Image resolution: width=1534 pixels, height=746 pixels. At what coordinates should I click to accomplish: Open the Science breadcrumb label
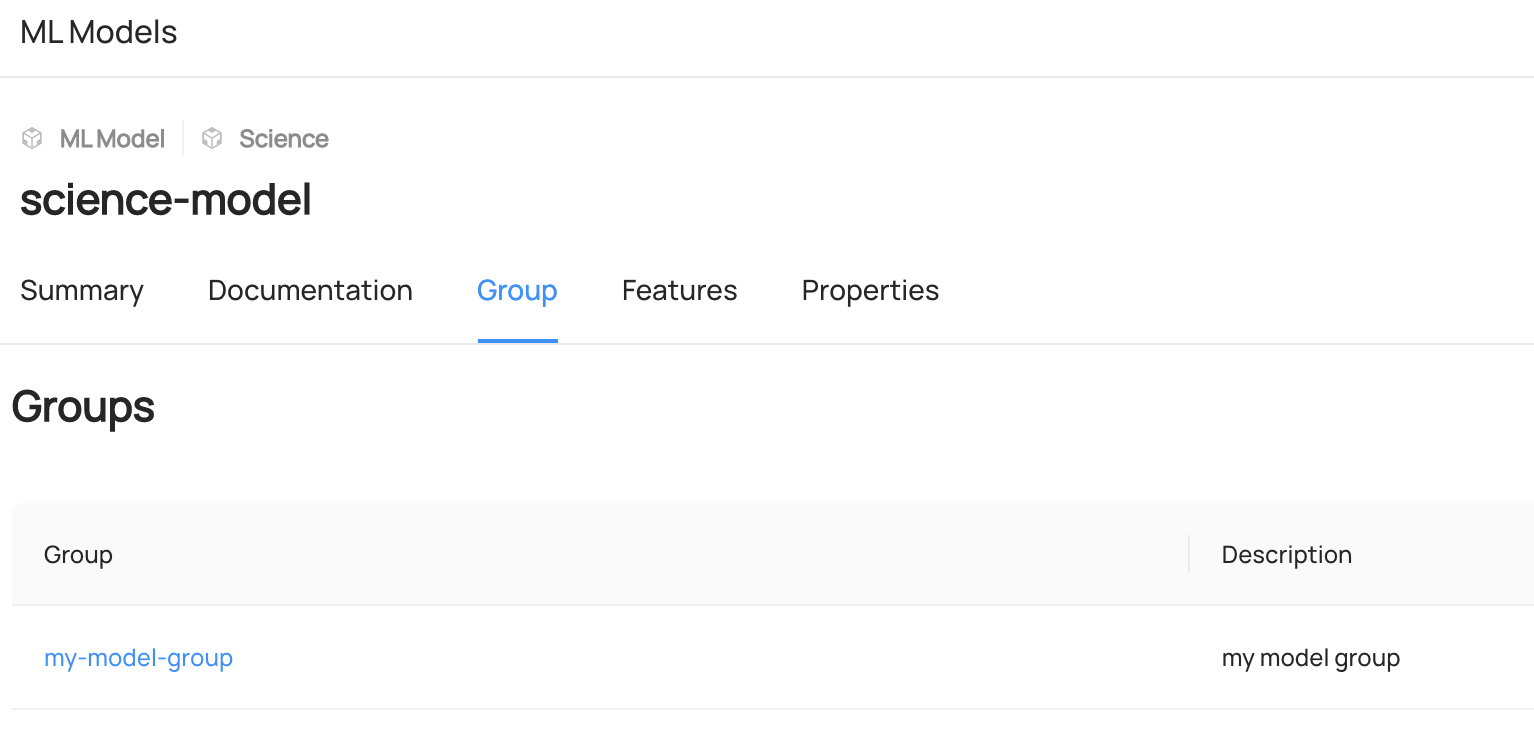click(x=284, y=139)
